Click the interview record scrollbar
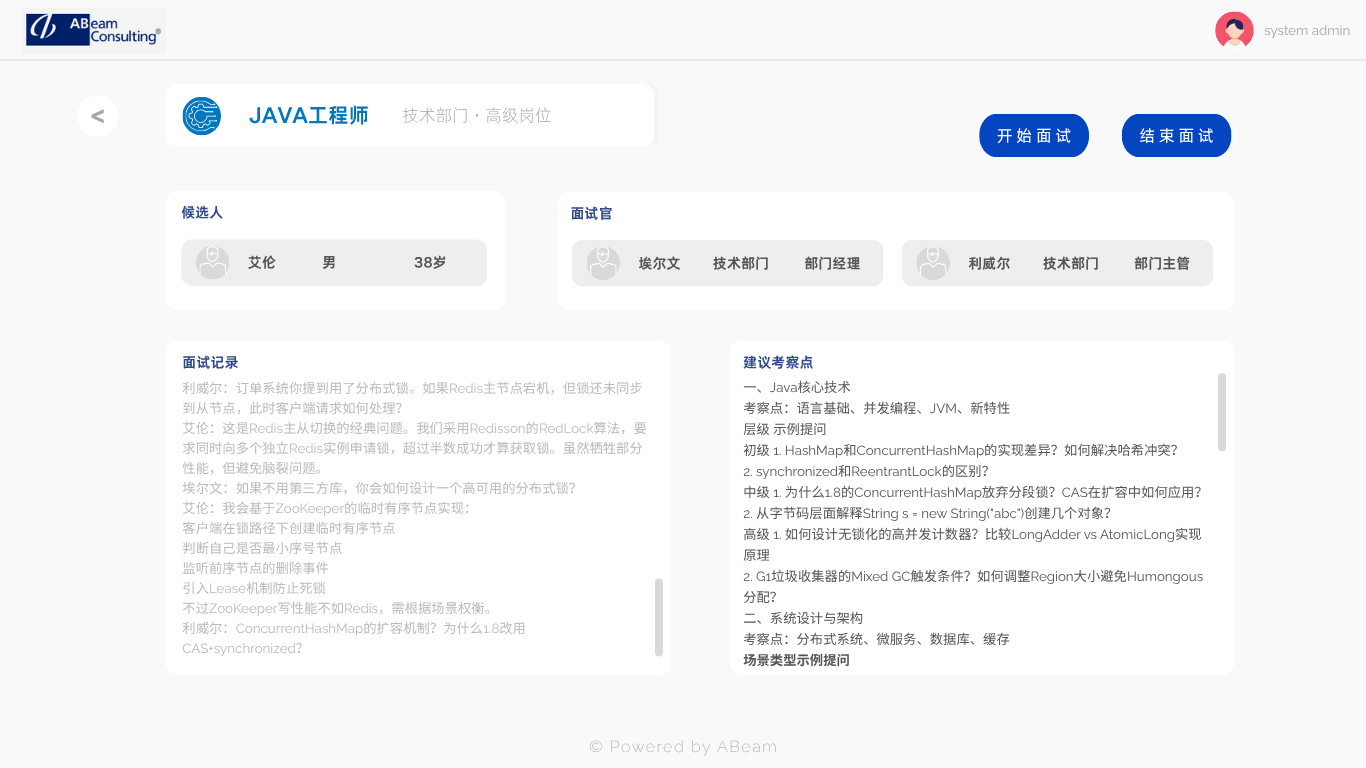This screenshot has width=1366, height=768. [659, 617]
